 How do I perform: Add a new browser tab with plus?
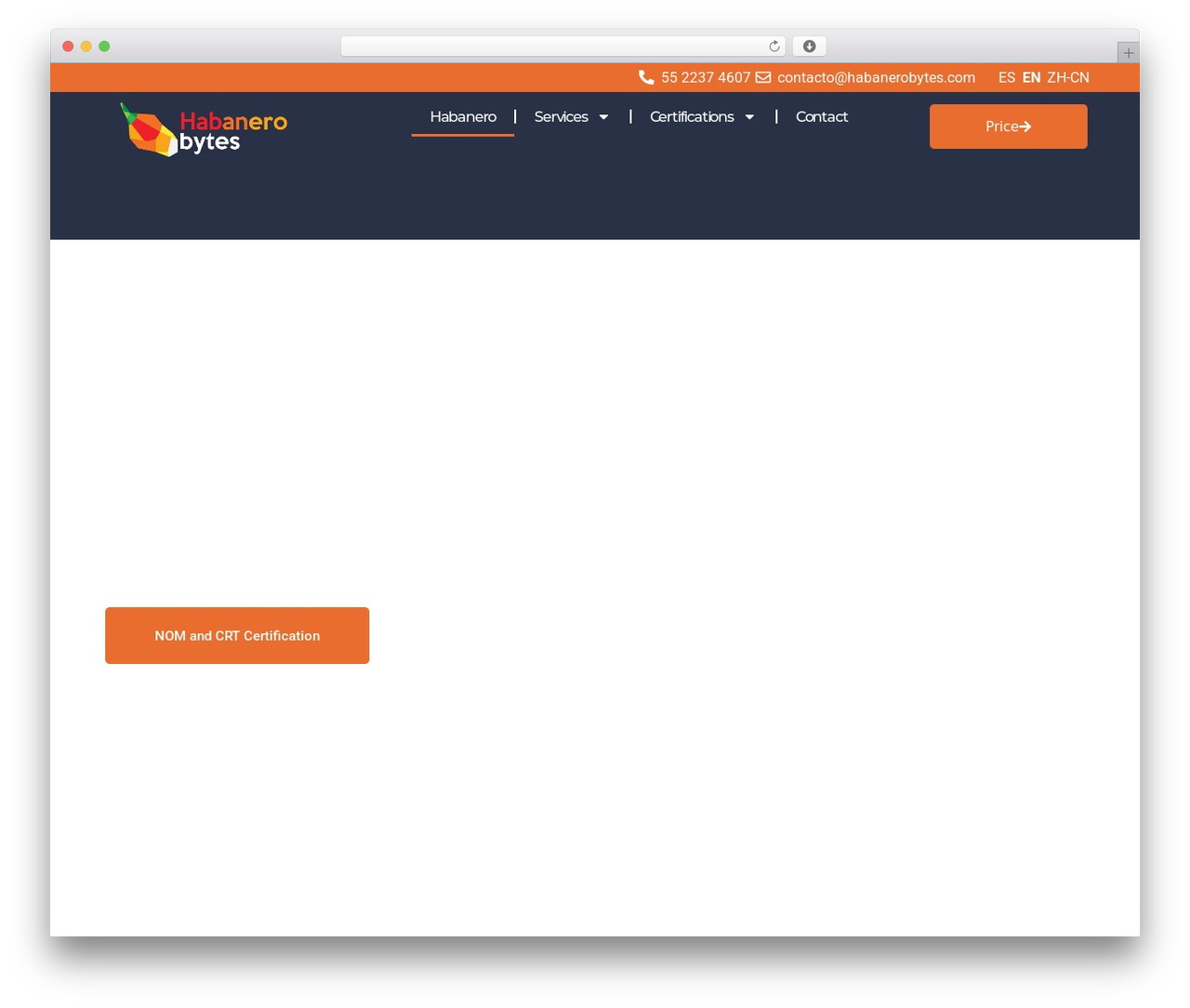point(1128,53)
